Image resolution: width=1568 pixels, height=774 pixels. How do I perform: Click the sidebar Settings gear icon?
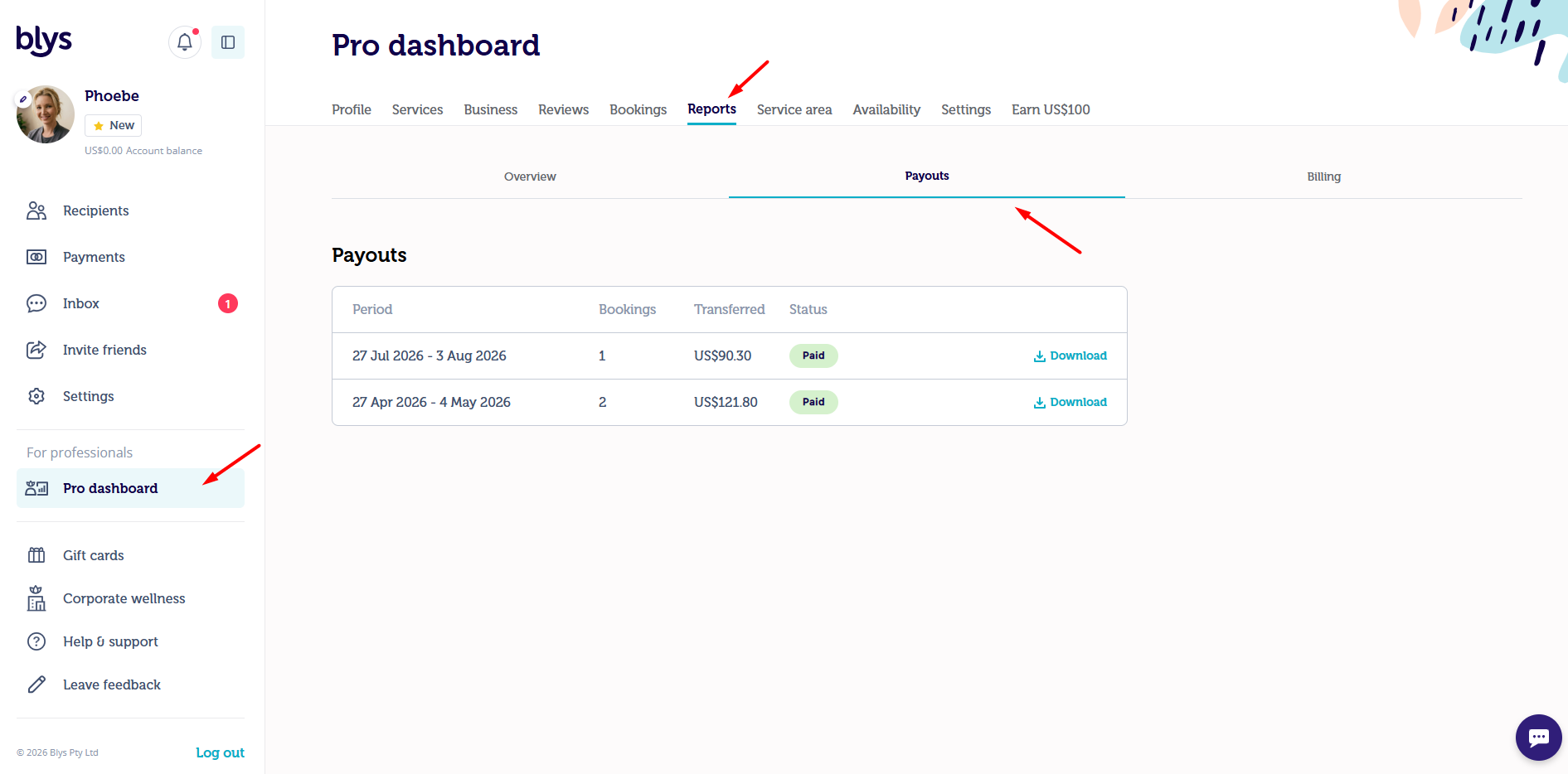coord(36,396)
